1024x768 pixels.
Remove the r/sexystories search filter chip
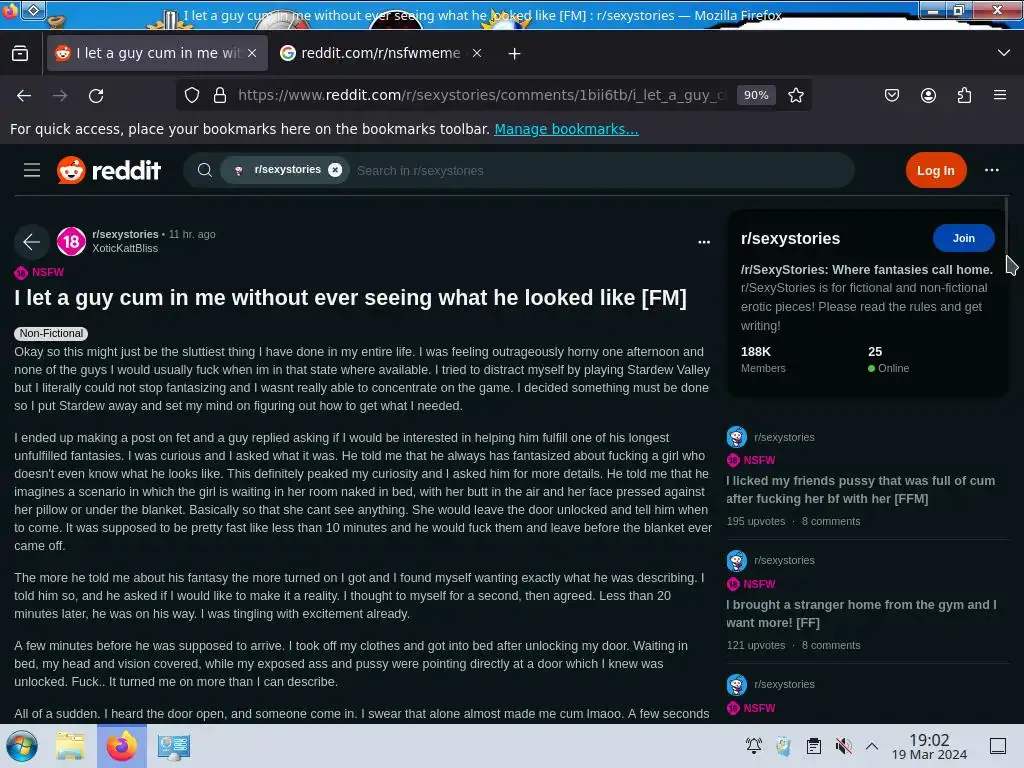[335, 170]
